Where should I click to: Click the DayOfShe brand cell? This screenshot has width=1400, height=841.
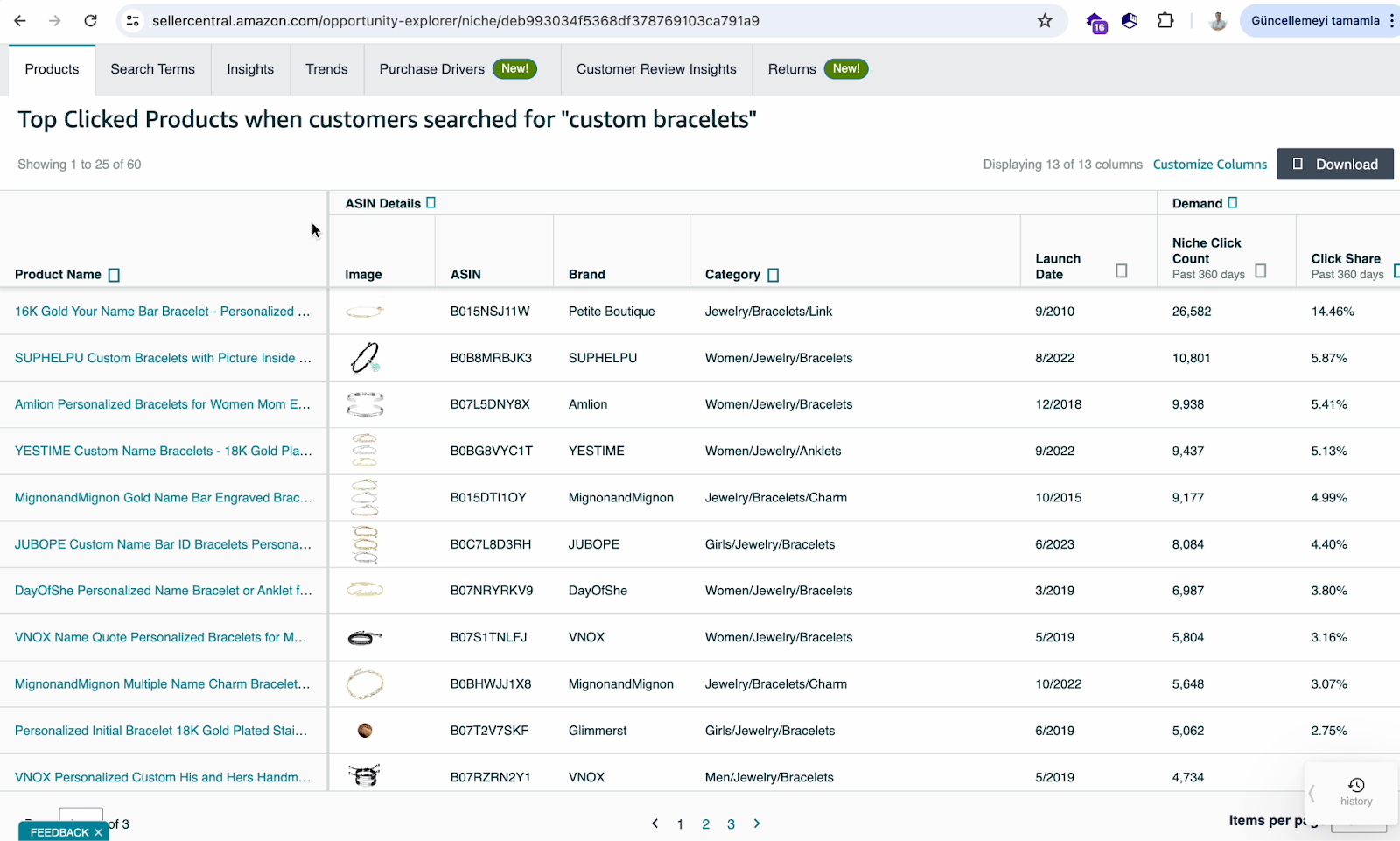(x=598, y=591)
